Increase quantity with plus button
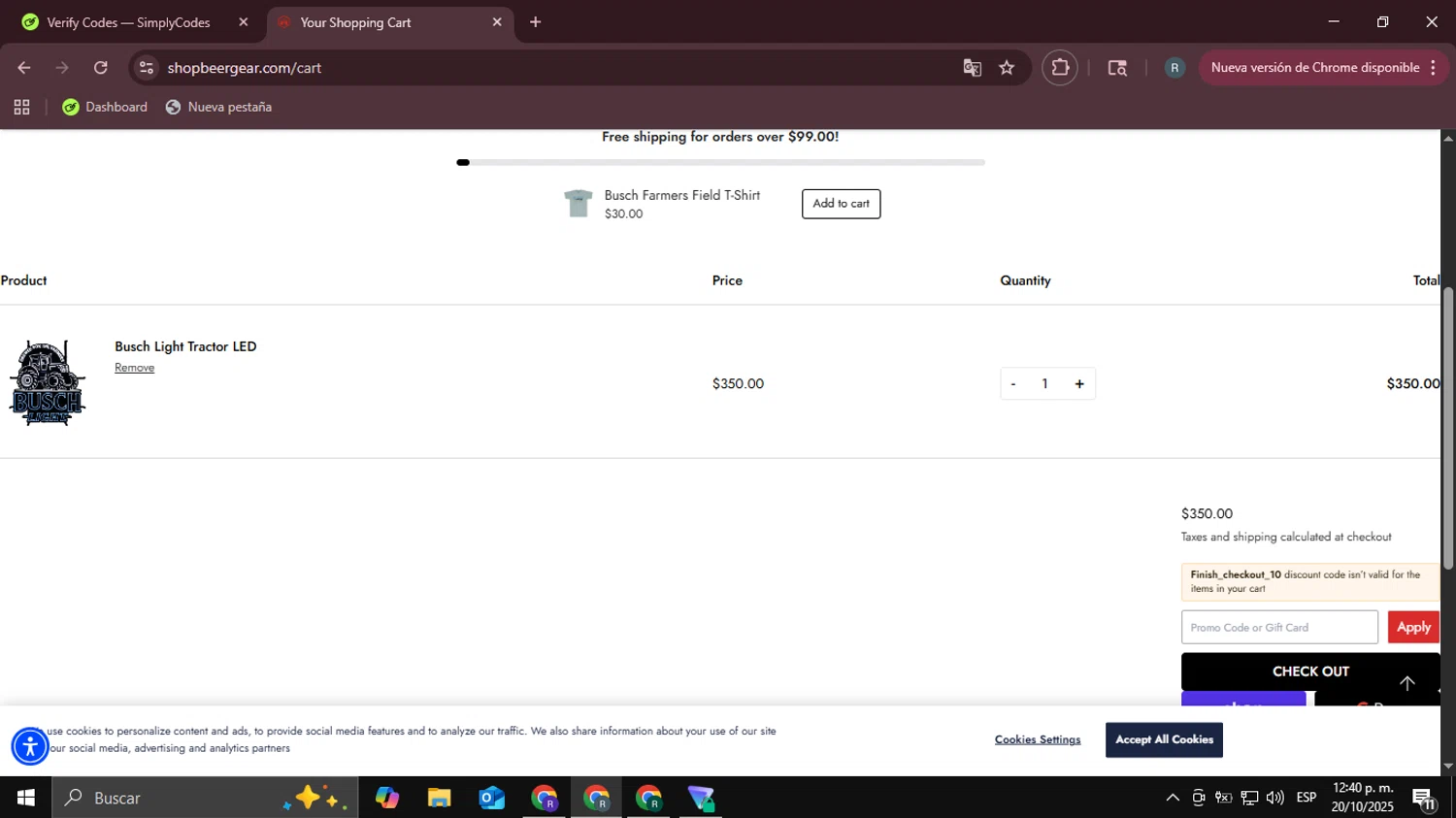Screen dimensions: 1456x818 (1079, 384)
